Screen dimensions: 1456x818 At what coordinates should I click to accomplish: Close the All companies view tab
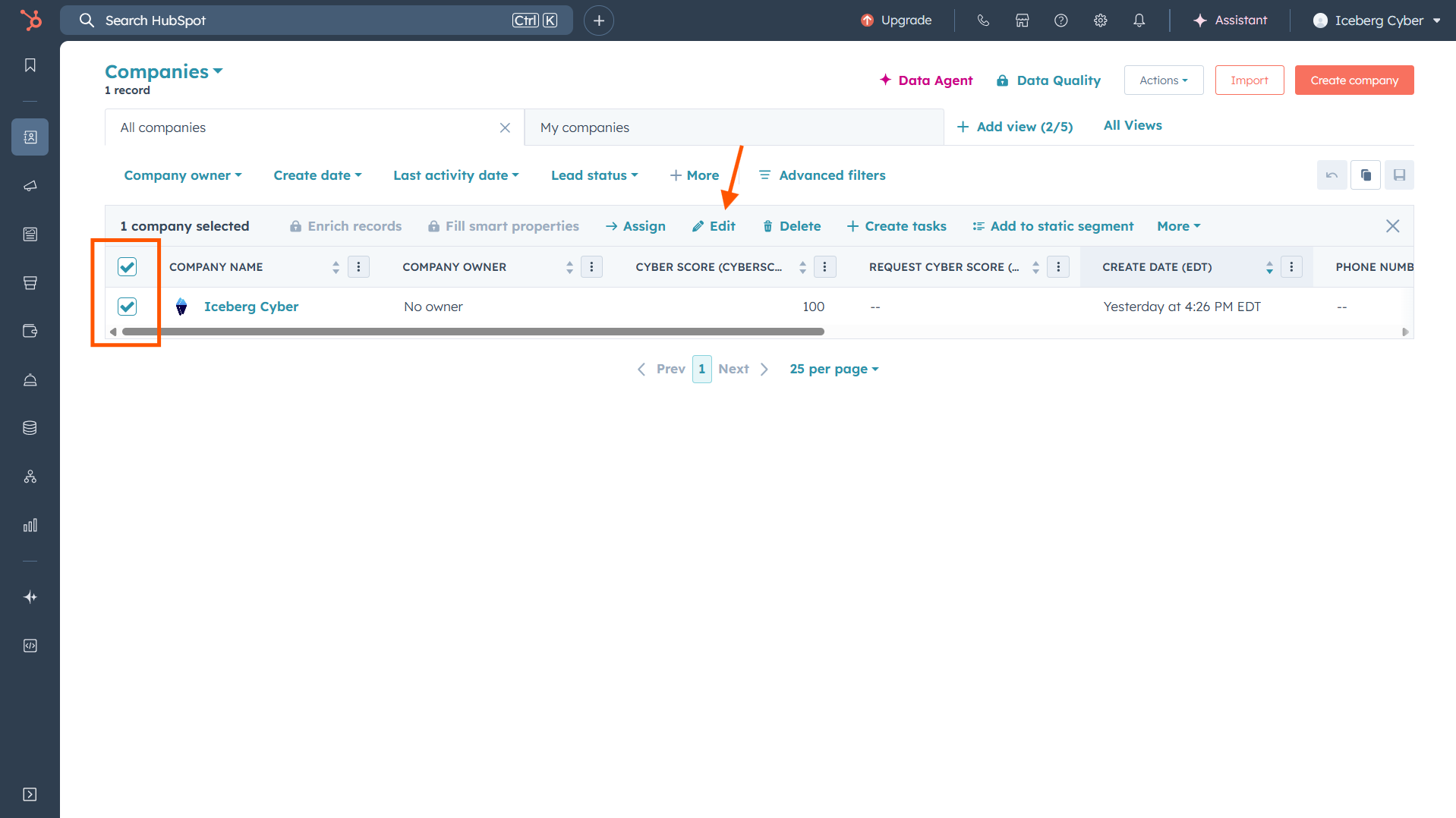[x=505, y=127]
